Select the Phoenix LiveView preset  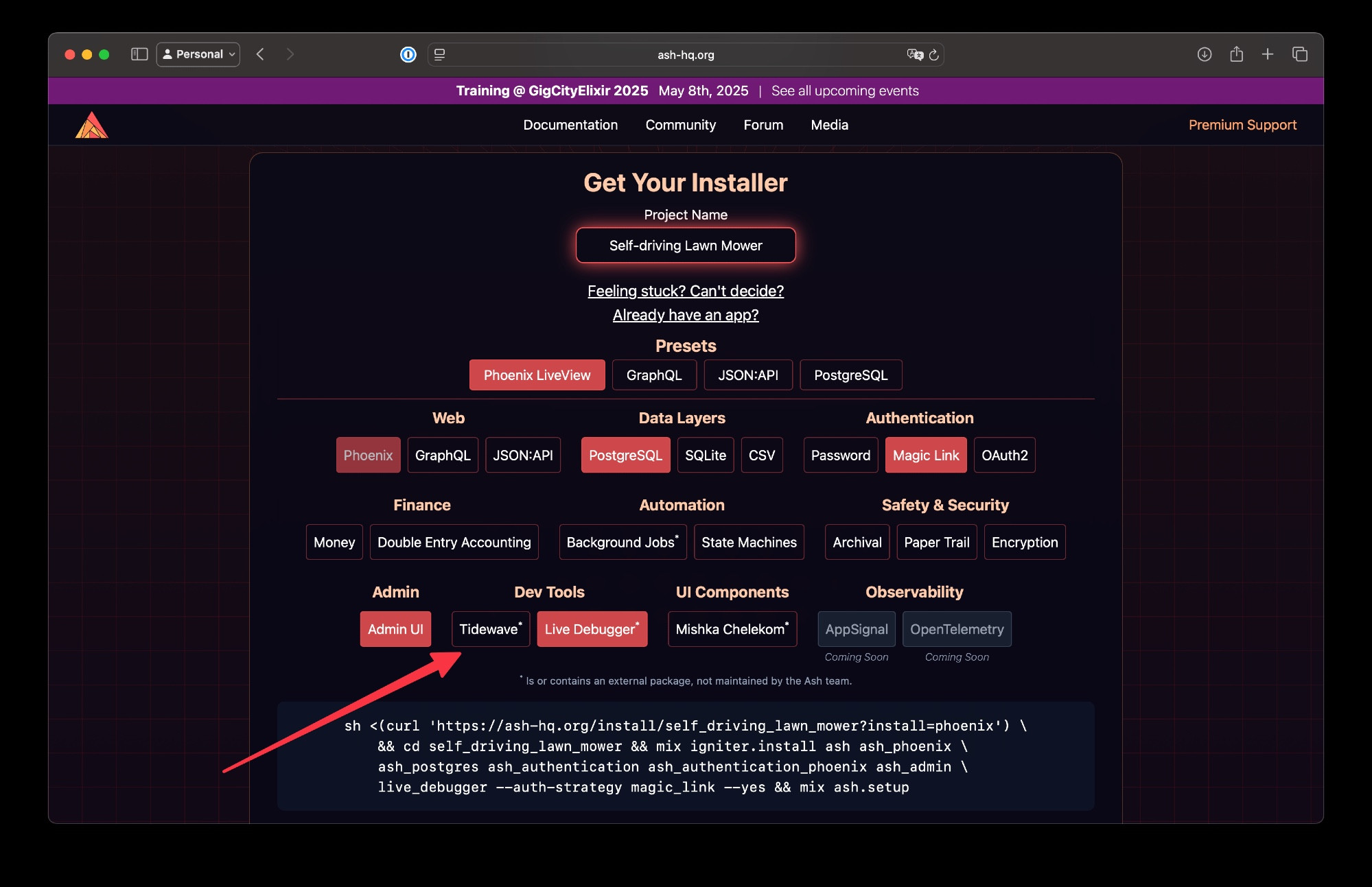click(x=537, y=375)
